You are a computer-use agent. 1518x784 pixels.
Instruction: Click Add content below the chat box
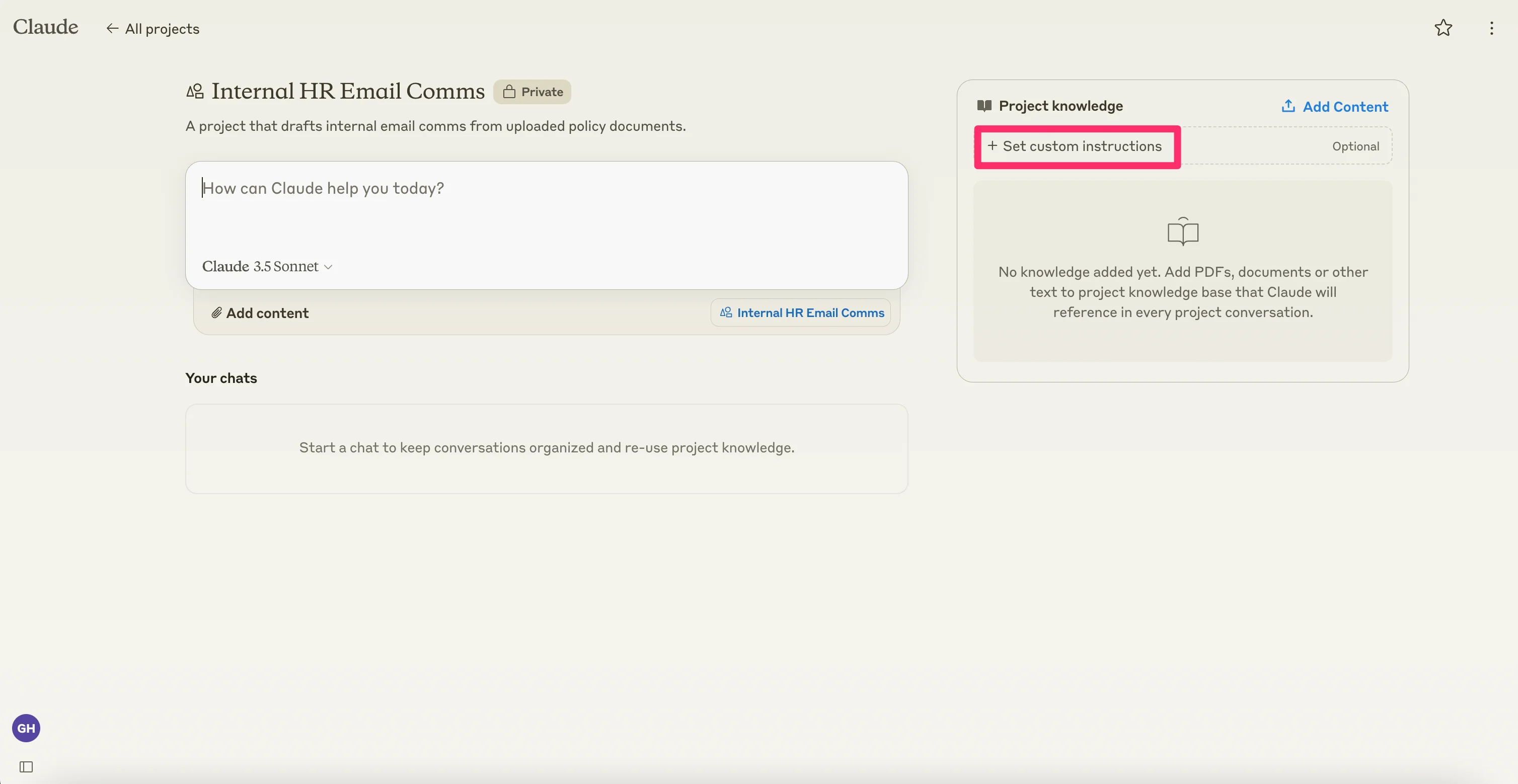tap(267, 313)
